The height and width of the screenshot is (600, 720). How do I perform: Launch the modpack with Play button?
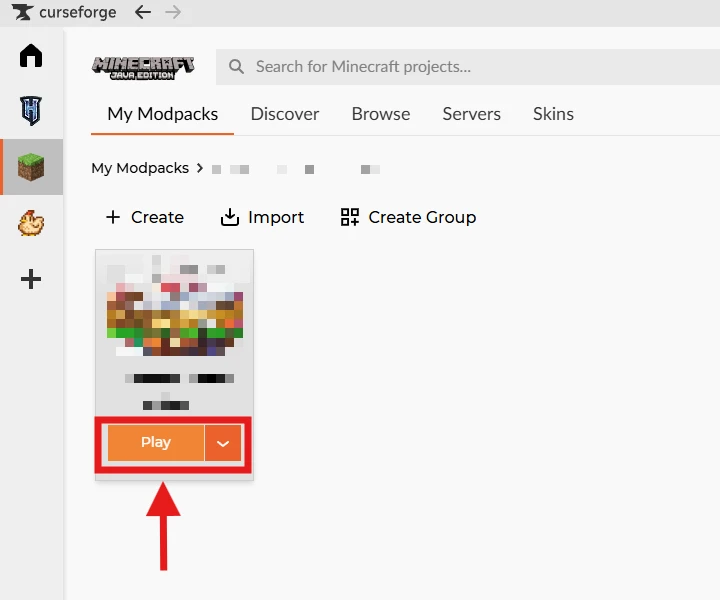pyautogui.click(x=156, y=443)
